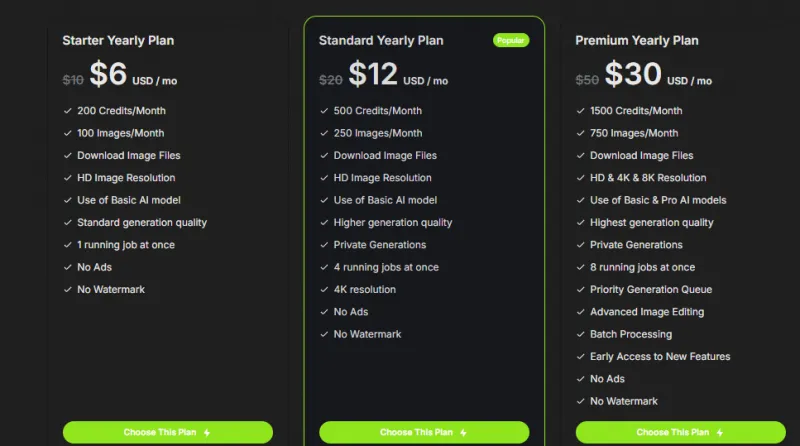Click checkmark beside Standard 4K resolution
The width and height of the screenshot is (800, 446).
coord(324,290)
